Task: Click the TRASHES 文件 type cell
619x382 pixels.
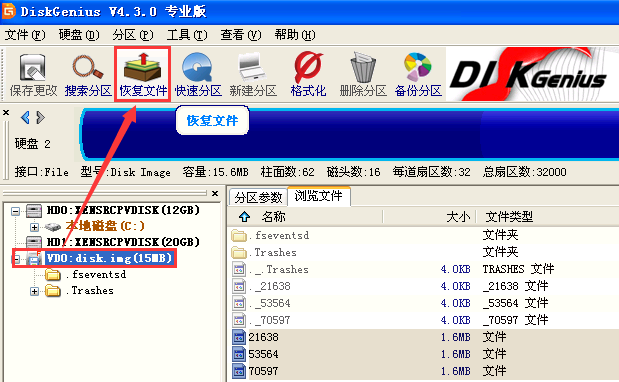Action: tap(518, 270)
